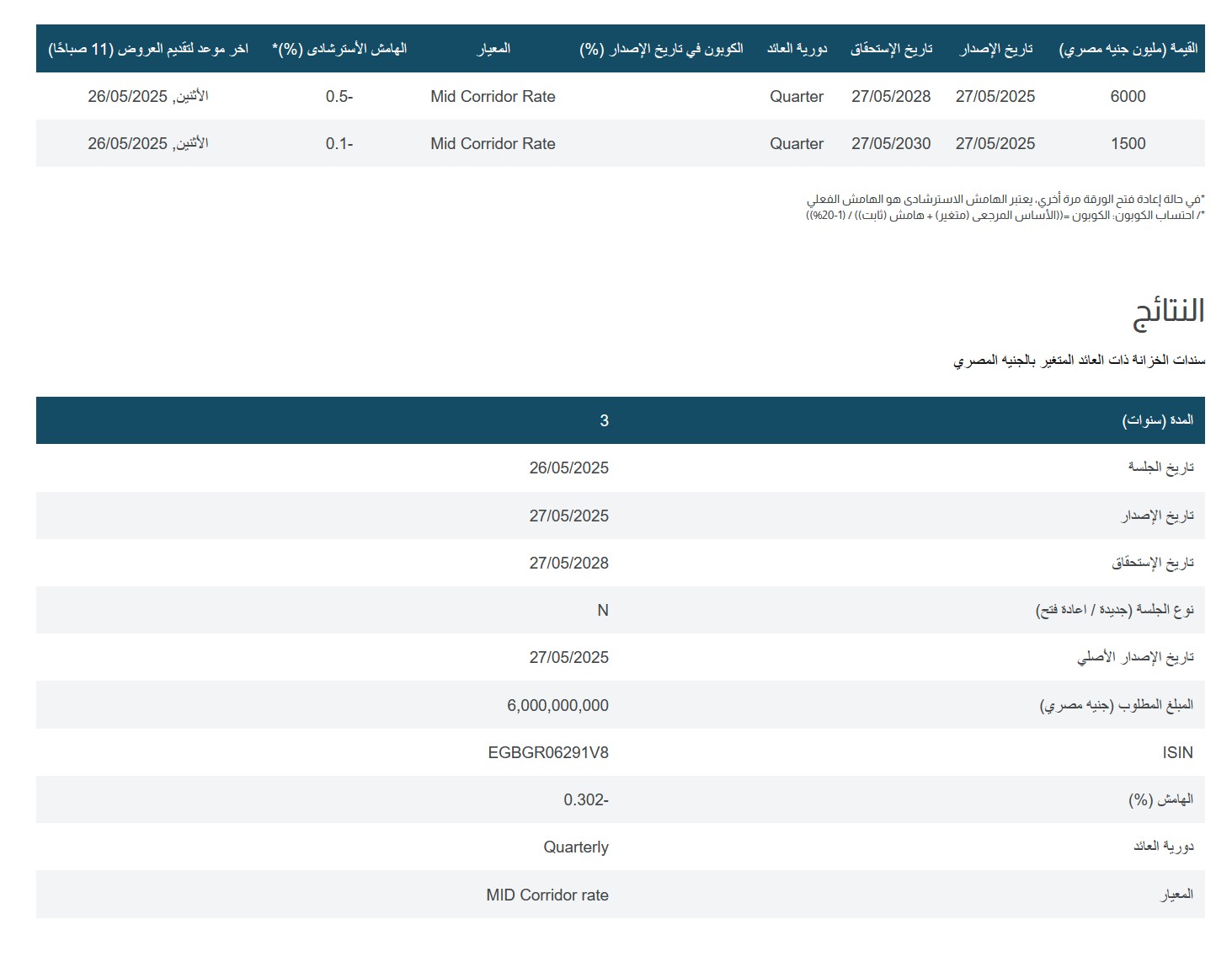
Task: Select the ISIN code 'EGBGR06291V8'
Action: [548, 752]
